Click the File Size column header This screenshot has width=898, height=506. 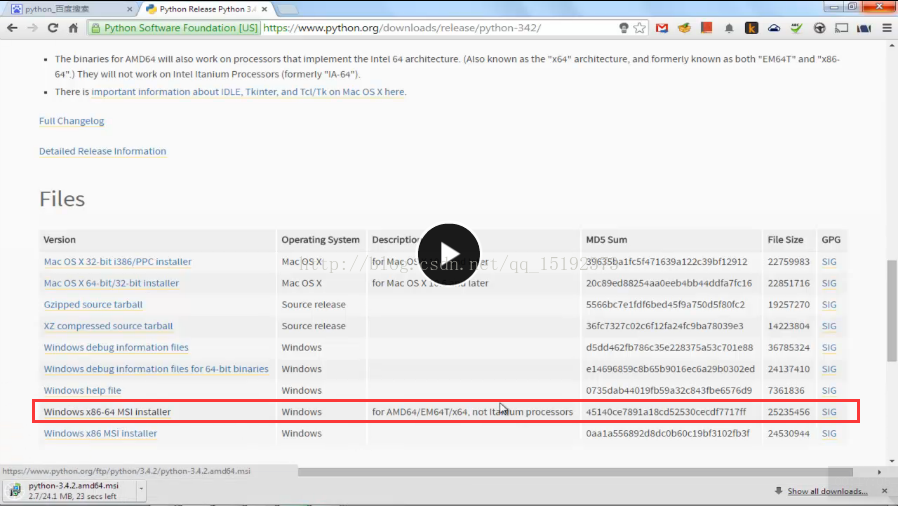(x=785, y=240)
